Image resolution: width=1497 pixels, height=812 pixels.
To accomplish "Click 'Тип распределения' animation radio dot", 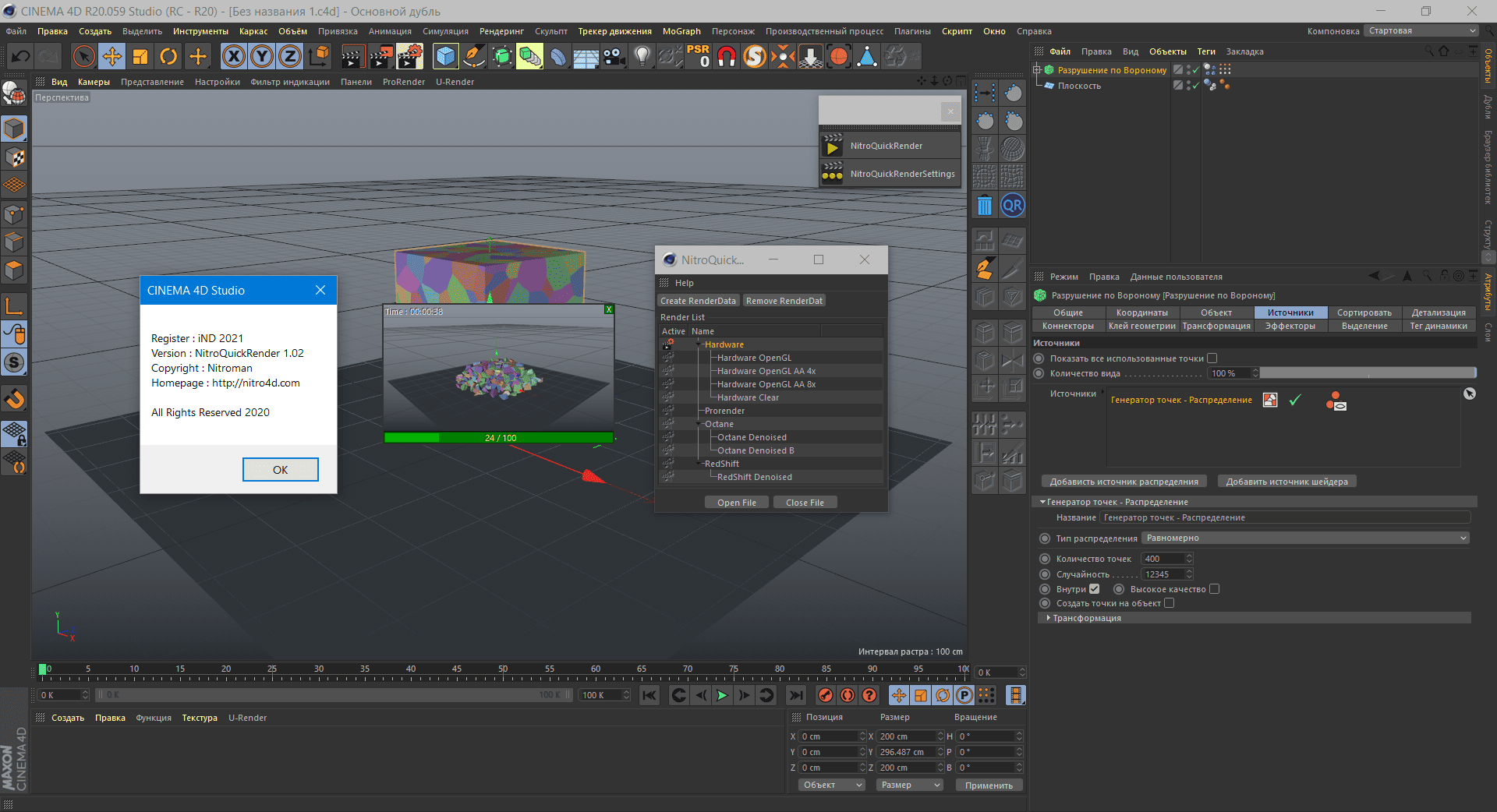I will [1045, 538].
